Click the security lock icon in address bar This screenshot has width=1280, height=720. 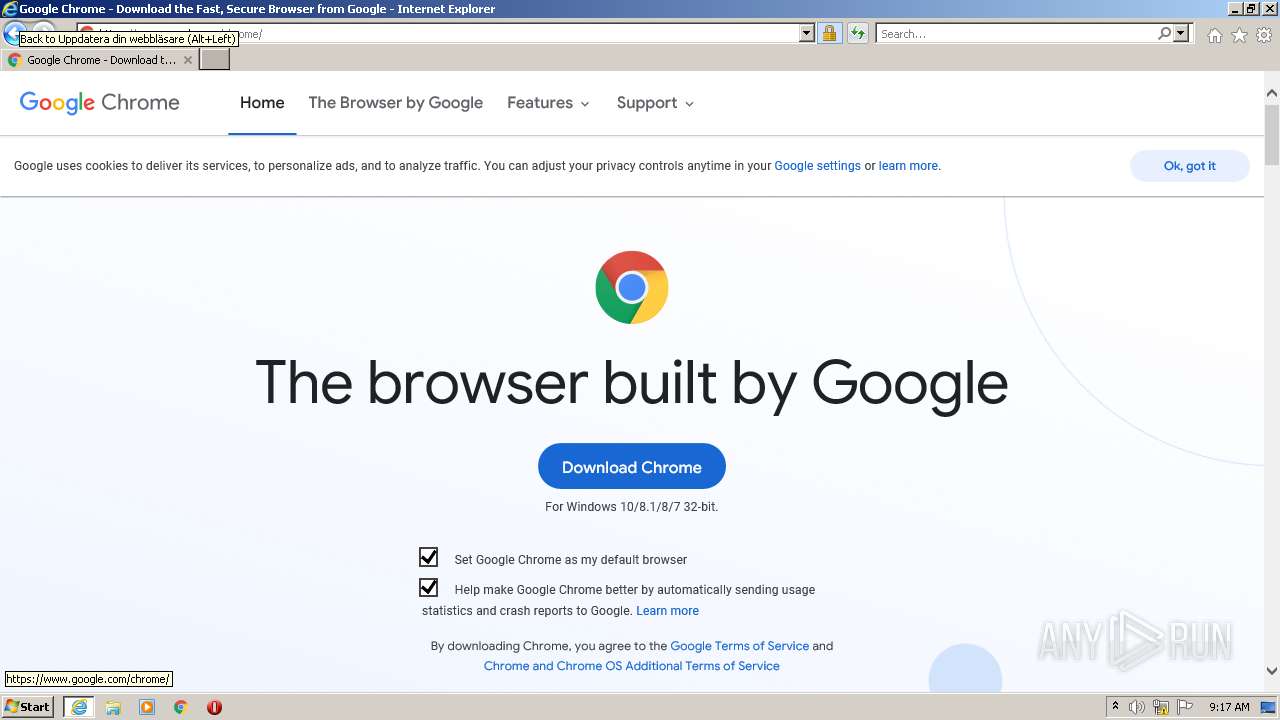(x=829, y=33)
